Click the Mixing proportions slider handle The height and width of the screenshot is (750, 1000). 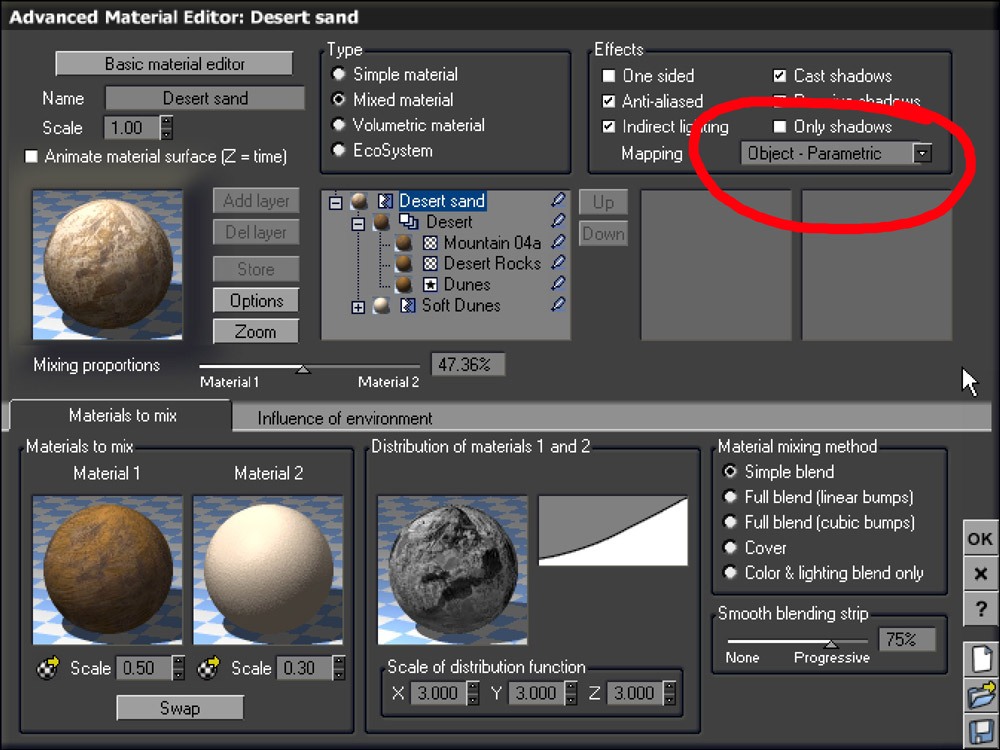pyautogui.click(x=304, y=369)
